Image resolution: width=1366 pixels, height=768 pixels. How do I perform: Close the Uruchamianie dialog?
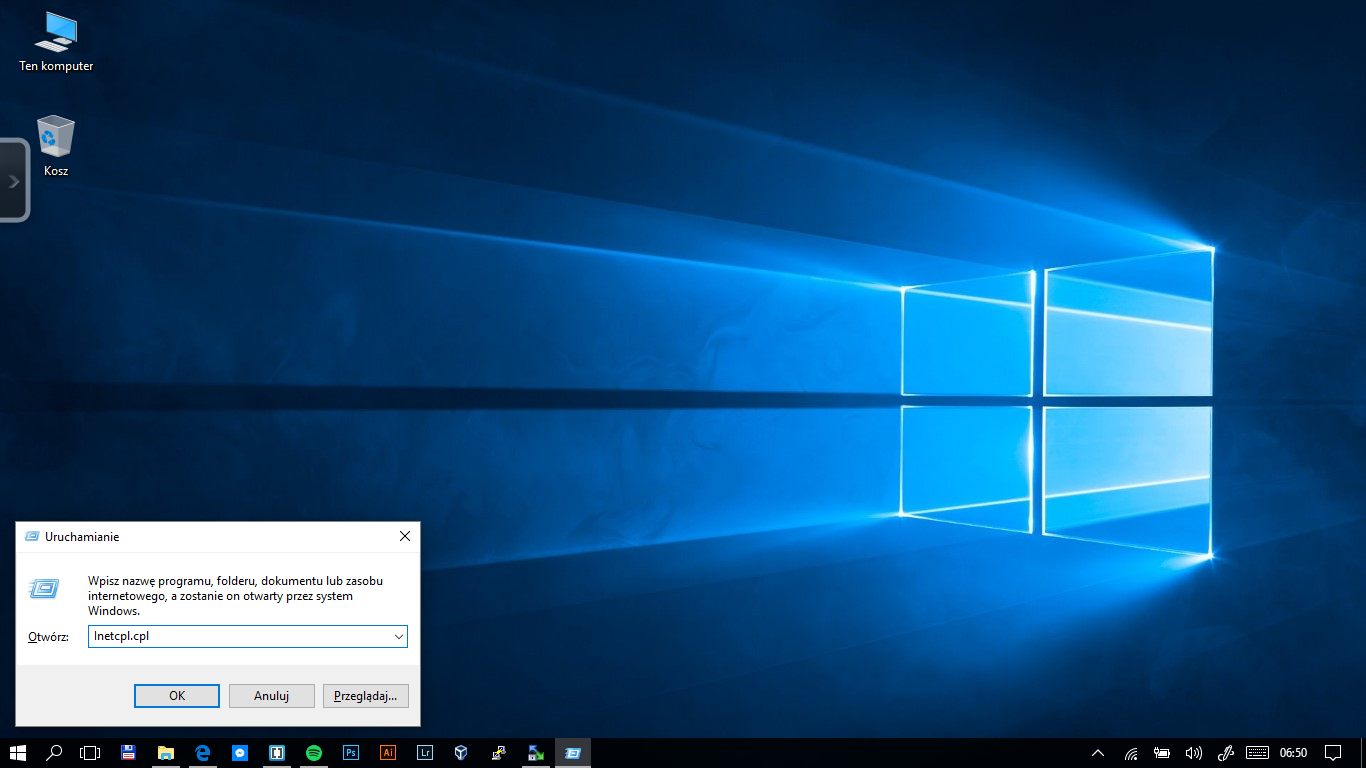click(405, 536)
